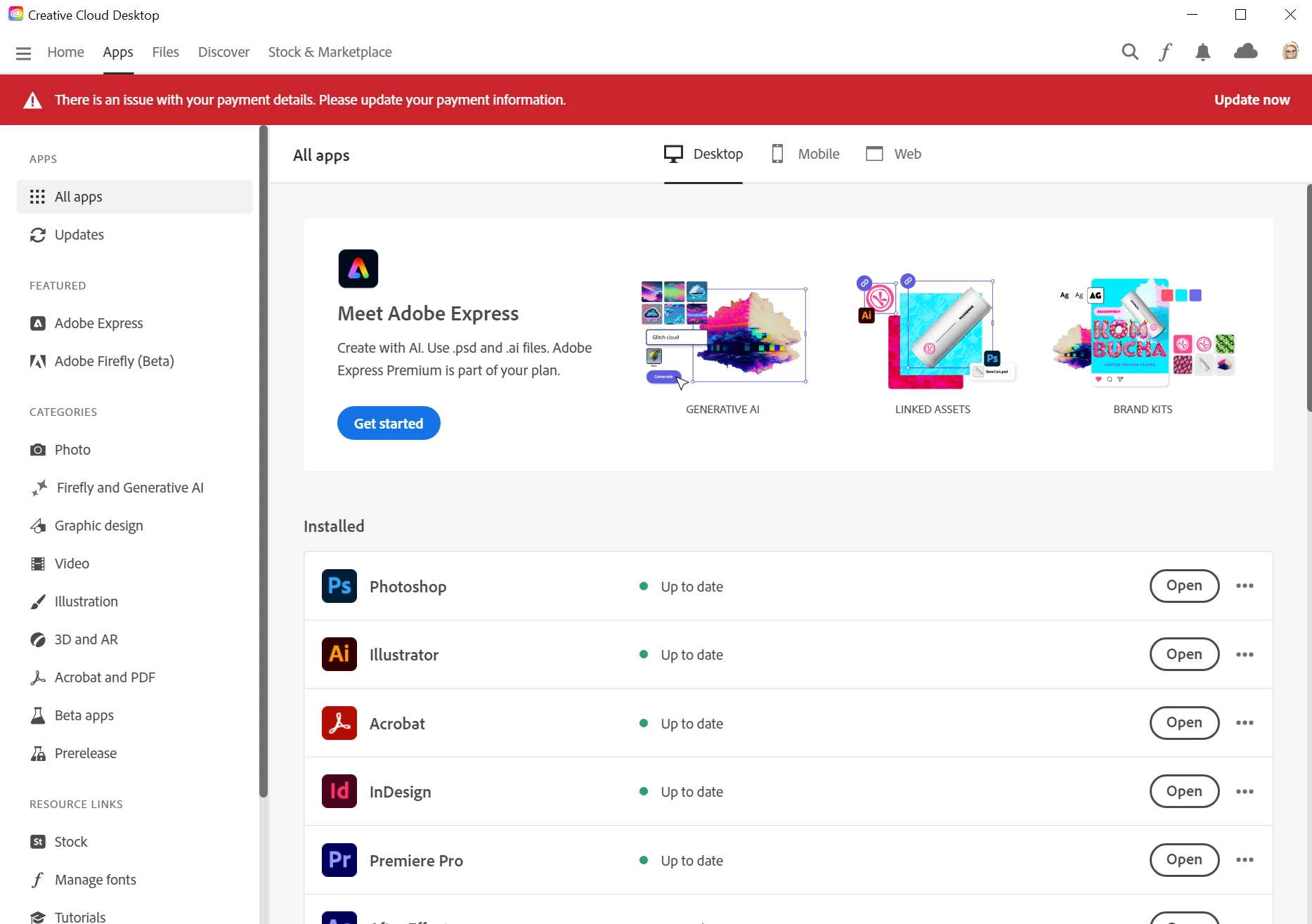Screen dimensions: 1312x924
Task: Open the hamburger menu icon
Action: click(23, 53)
